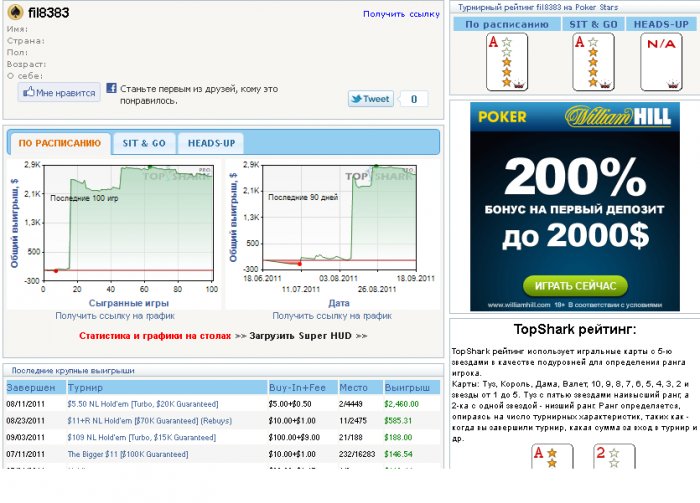Click the 'Последние крупные выигрыши' section title

tap(73, 370)
